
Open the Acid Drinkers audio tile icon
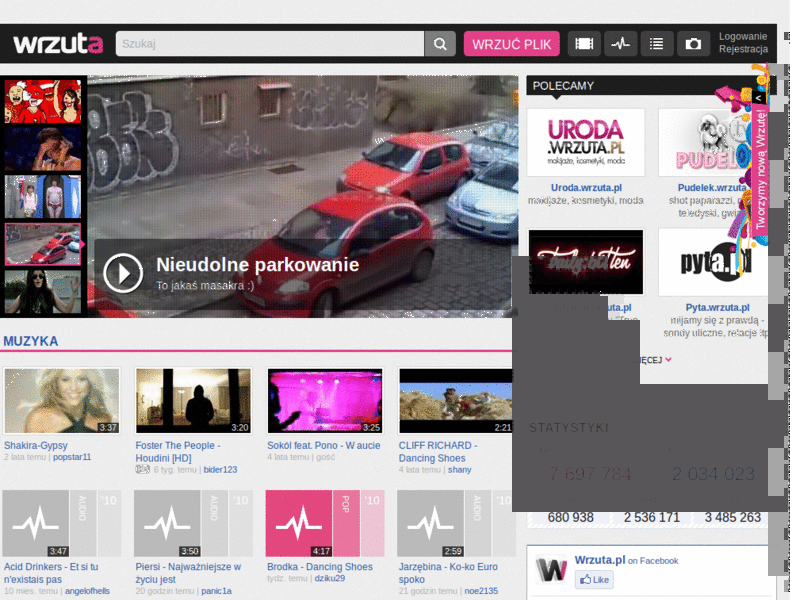[x=36, y=523]
